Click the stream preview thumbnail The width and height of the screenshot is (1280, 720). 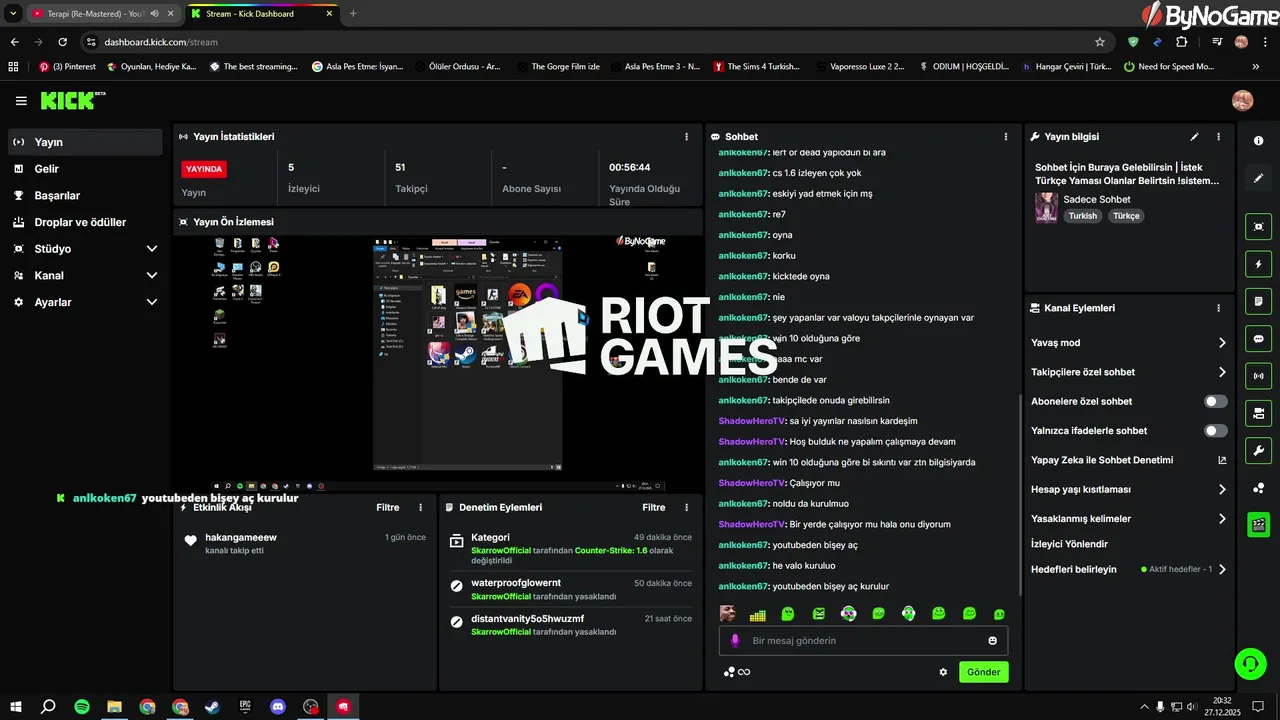(x=438, y=363)
